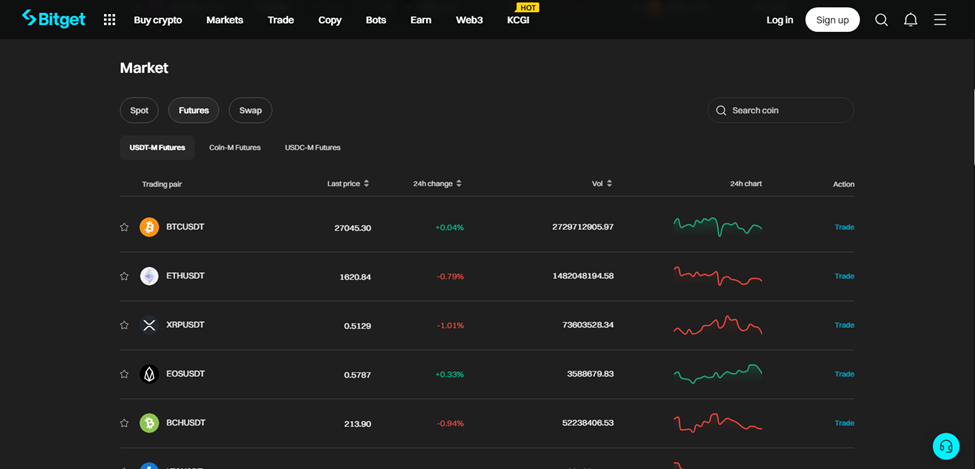The height and width of the screenshot is (469, 975).
Task: Select USDC-M Futures tab
Action: click(x=313, y=147)
